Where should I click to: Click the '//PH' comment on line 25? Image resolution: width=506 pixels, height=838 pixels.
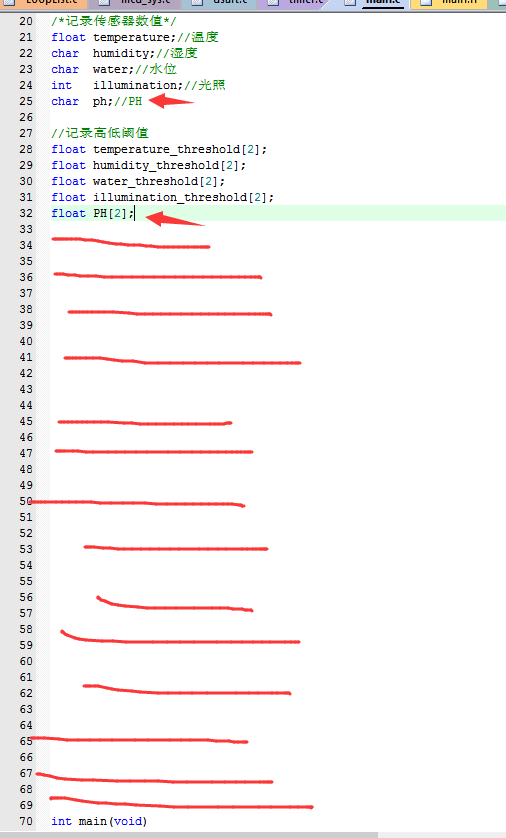click(128, 102)
